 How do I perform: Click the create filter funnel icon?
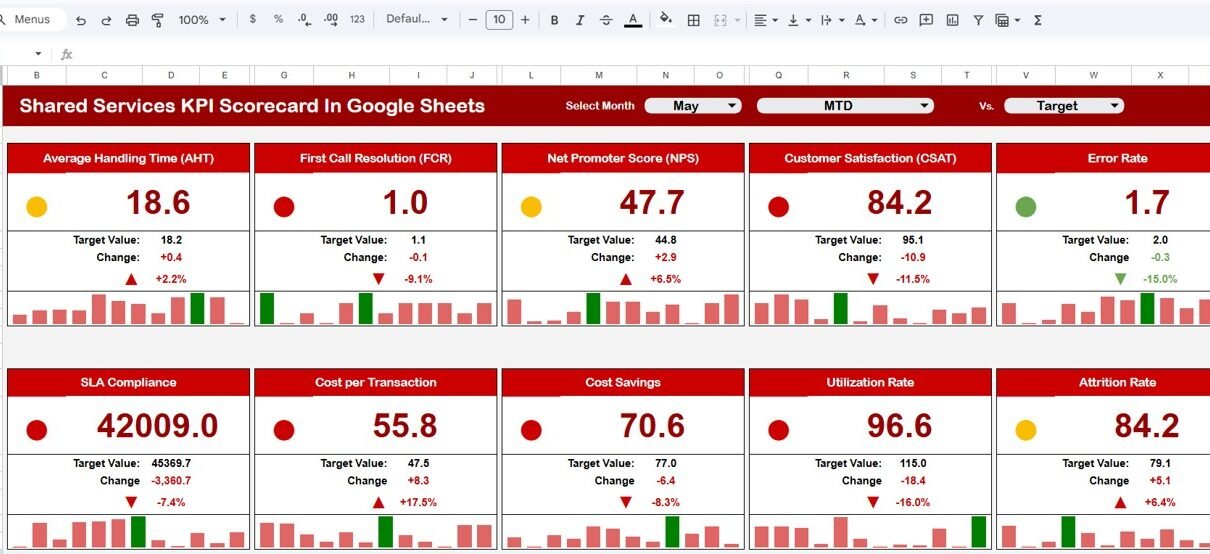[978, 20]
